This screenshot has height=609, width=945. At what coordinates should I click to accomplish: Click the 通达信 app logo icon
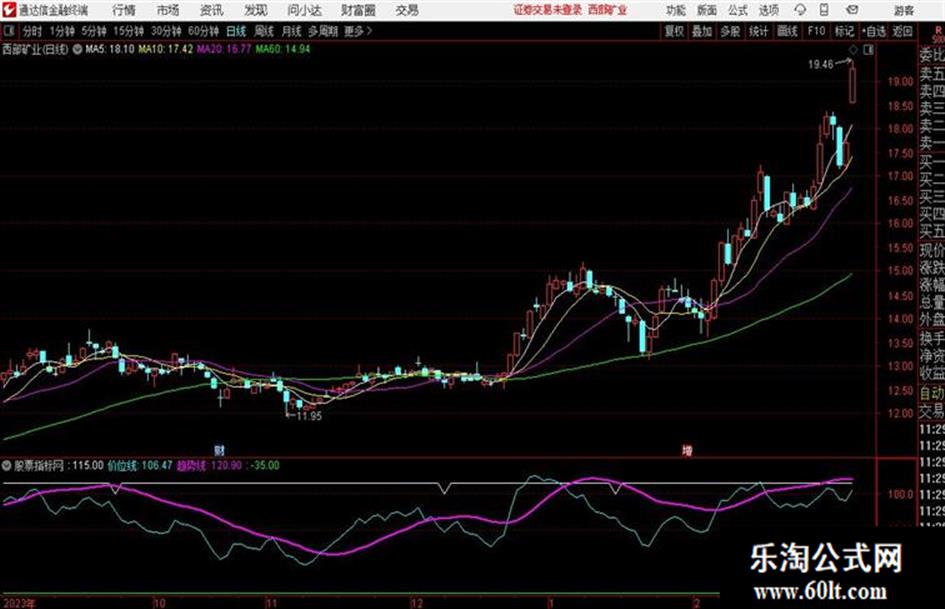(8, 10)
